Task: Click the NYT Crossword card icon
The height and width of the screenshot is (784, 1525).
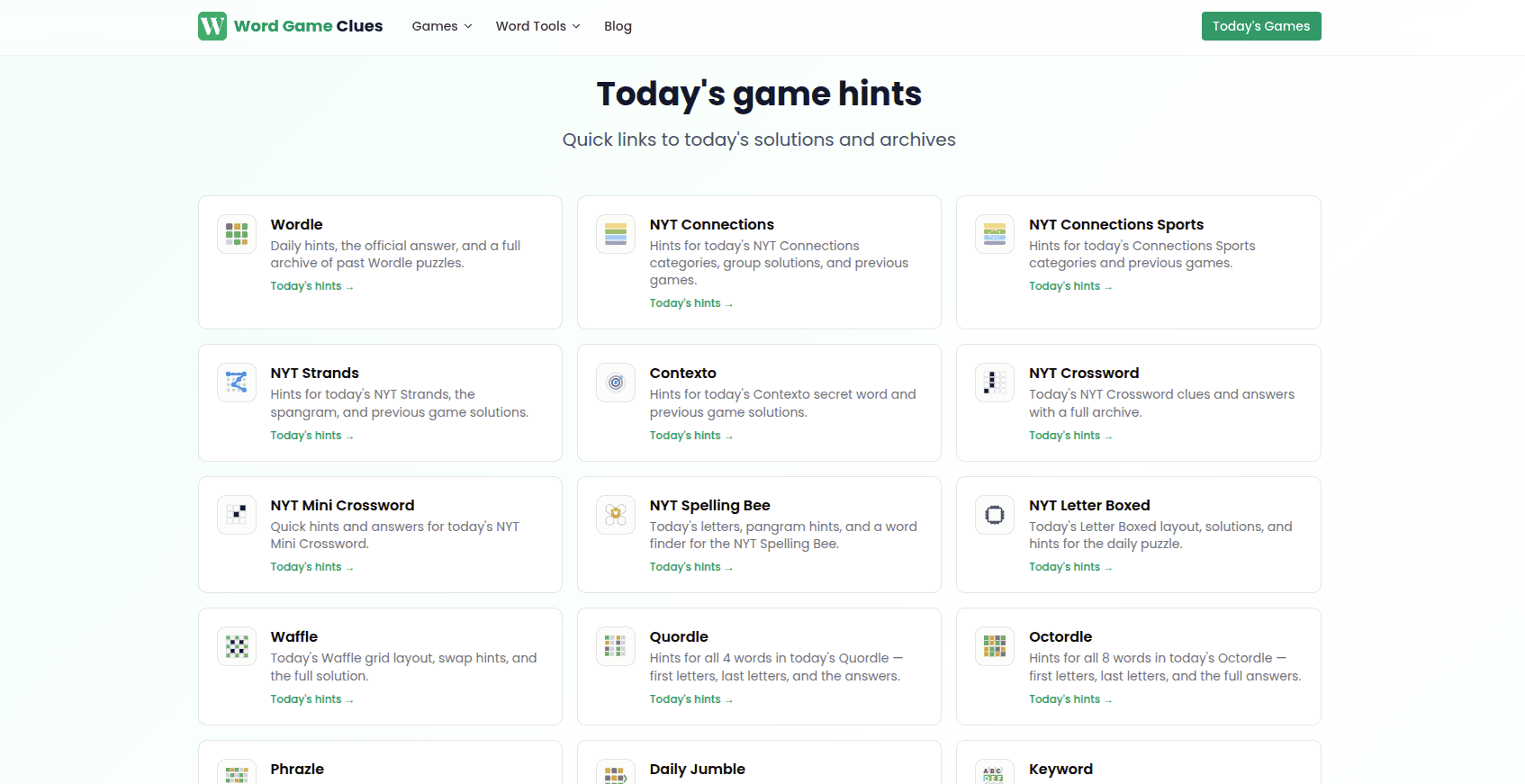Action: [x=995, y=383]
